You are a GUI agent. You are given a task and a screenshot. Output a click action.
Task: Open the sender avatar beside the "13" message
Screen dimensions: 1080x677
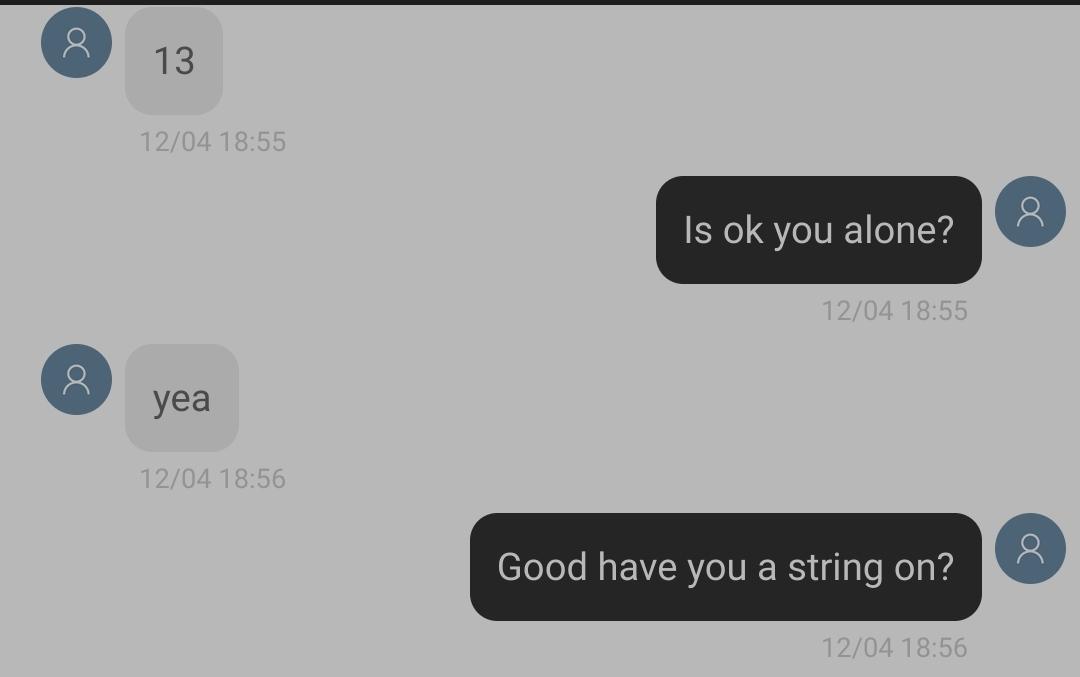(76, 43)
